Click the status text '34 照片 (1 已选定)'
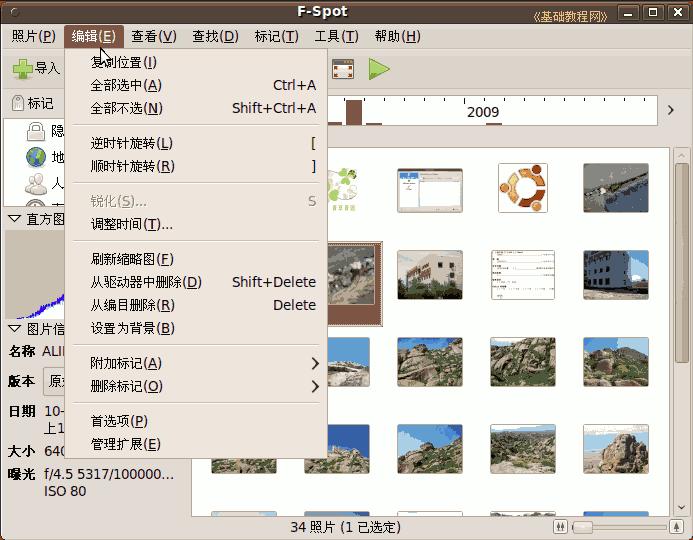This screenshot has height=540, width=693. pos(346,527)
